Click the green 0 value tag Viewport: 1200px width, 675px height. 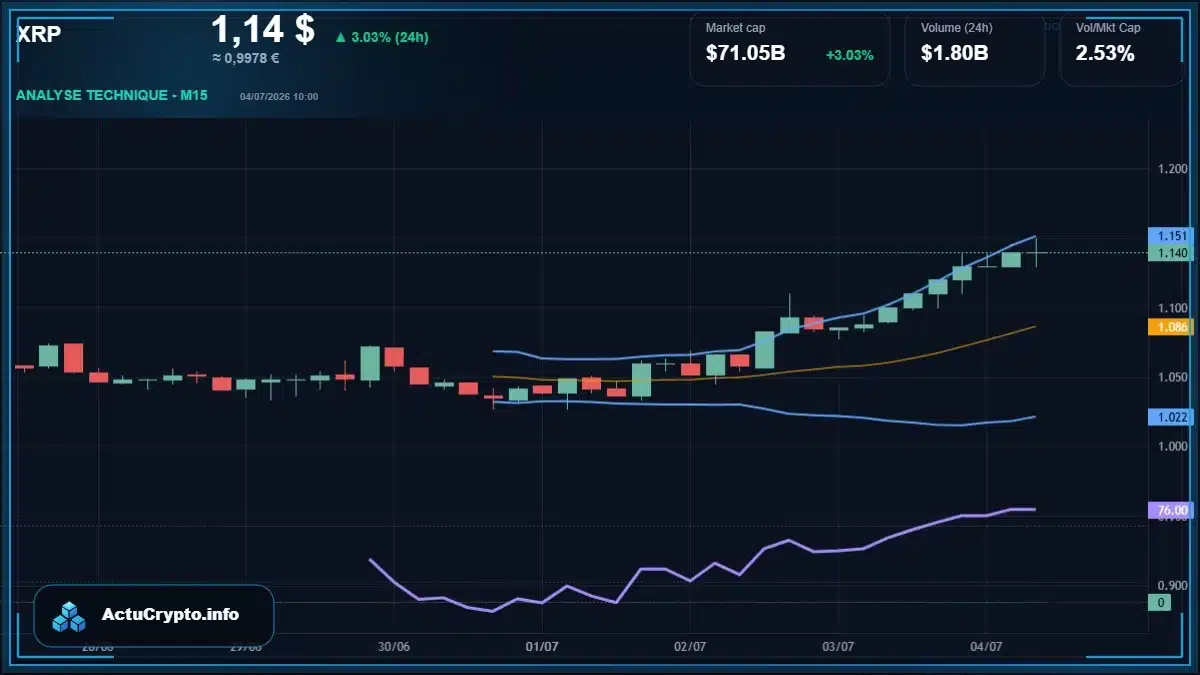pyautogui.click(x=1160, y=602)
